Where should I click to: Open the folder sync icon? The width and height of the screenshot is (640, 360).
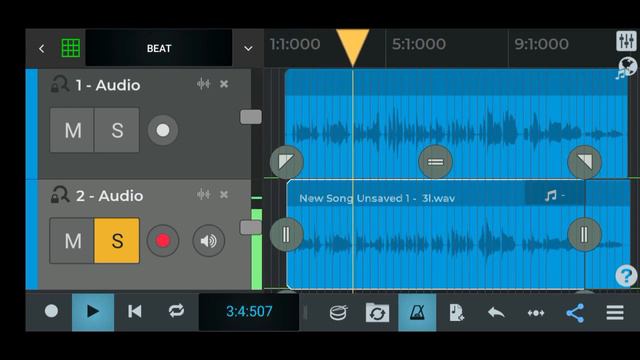pyautogui.click(x=377, y=313)
